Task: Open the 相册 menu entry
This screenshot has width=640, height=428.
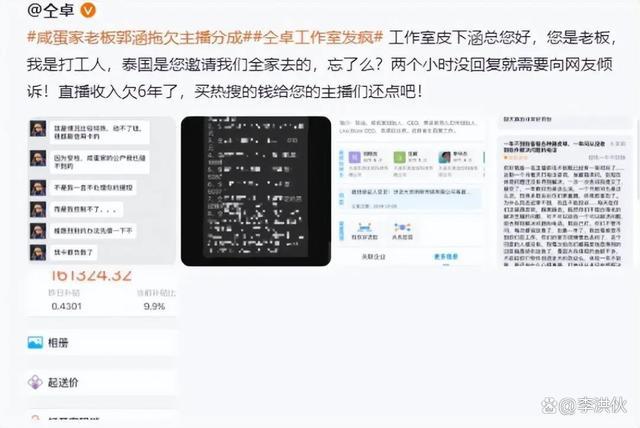Action: tap(102, 342)
